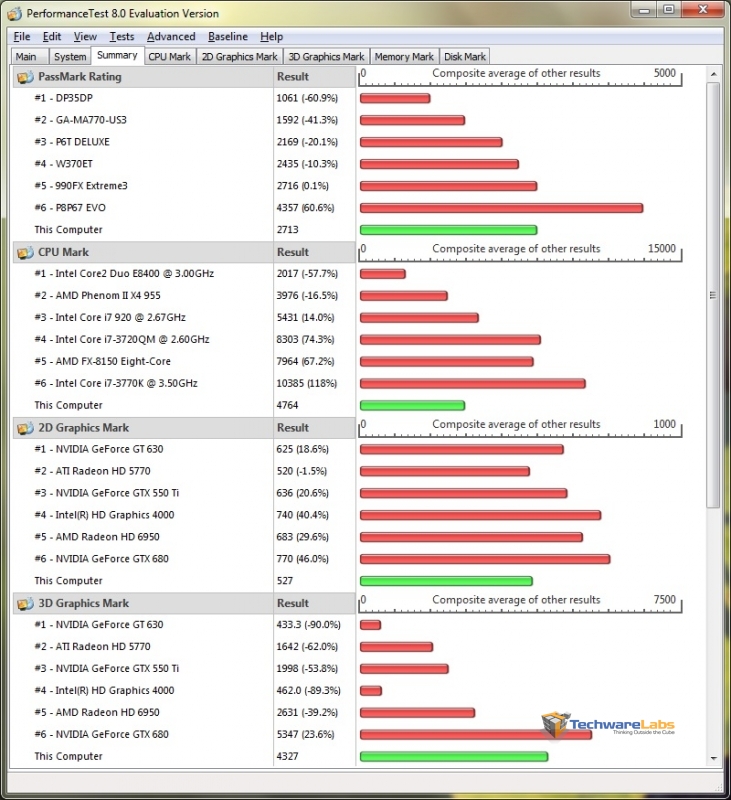Switch to the System tab
Screen dimensions: 731x800
[x=70, y=57]
